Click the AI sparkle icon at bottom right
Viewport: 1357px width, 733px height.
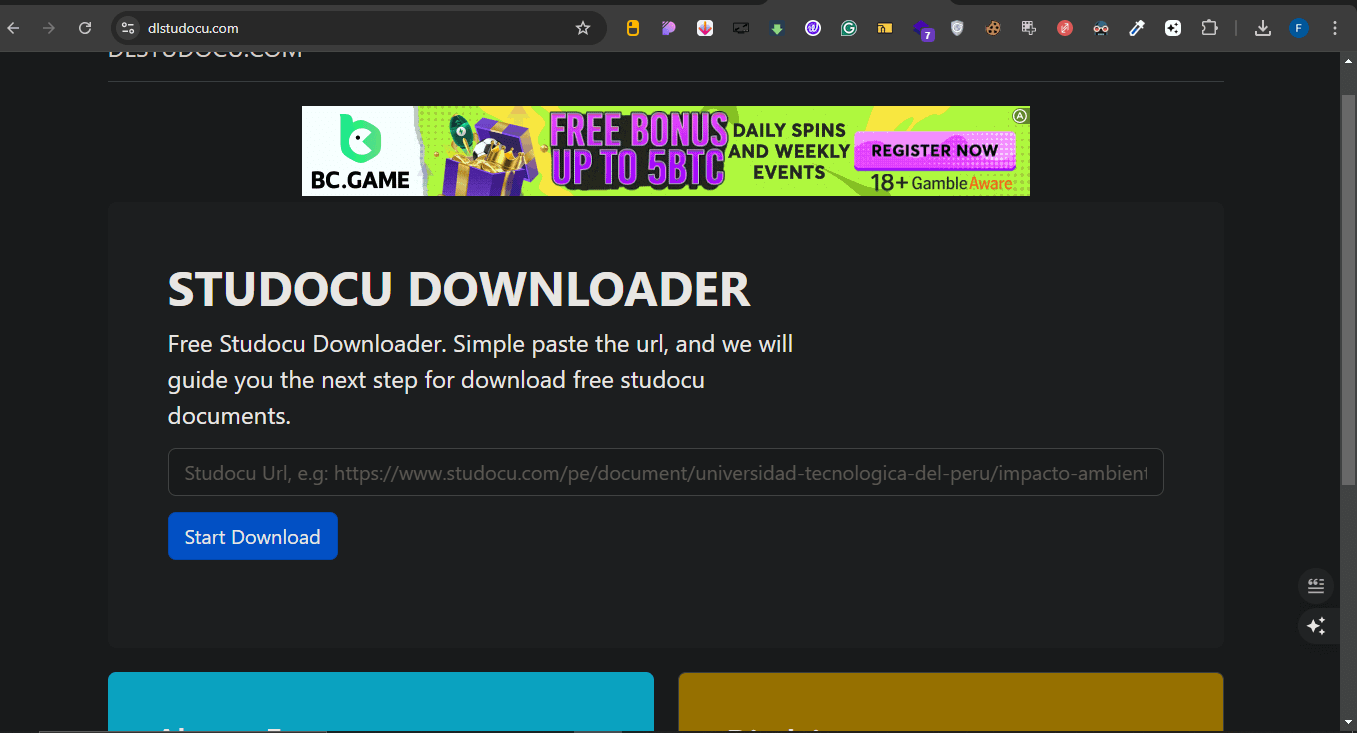click(1316, 625)
